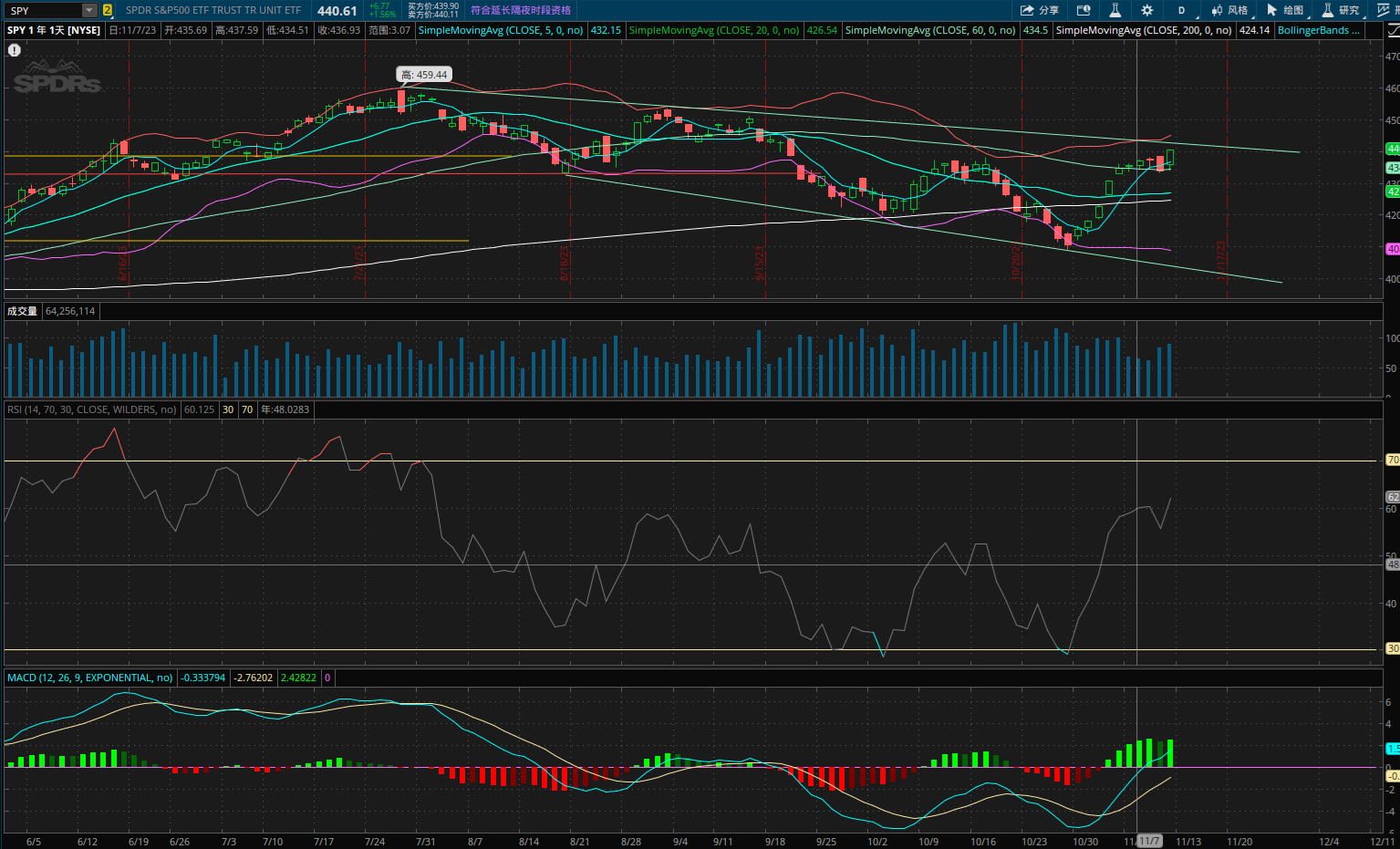This screenshot has width=1400, height=849.
Task: Click the MACD (12, 26, 9, EXPONENTIAL, no) label
Action: pyautogui.click(x=90, y=678)
